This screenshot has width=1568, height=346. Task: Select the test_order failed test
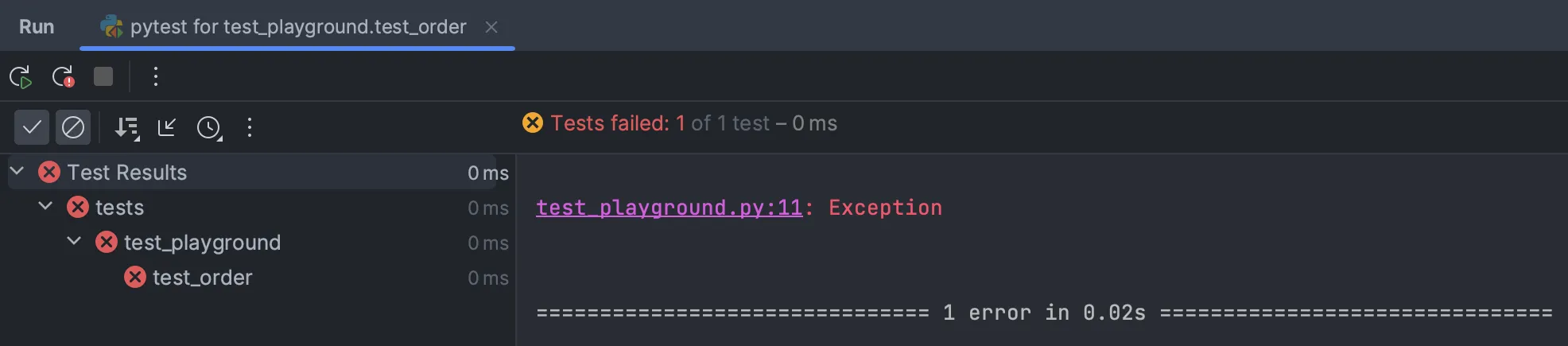[202, 278]
